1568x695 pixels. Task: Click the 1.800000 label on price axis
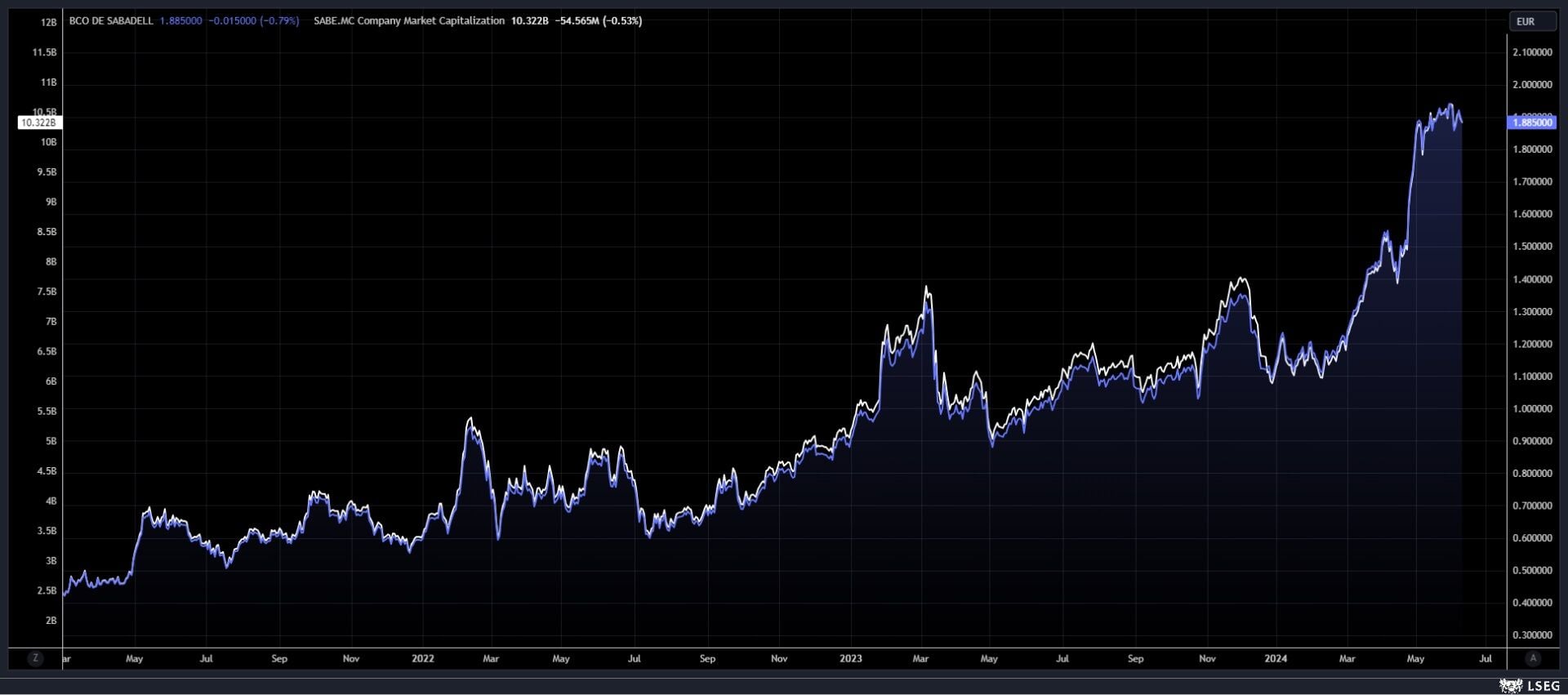click(x=1532, y=149)
